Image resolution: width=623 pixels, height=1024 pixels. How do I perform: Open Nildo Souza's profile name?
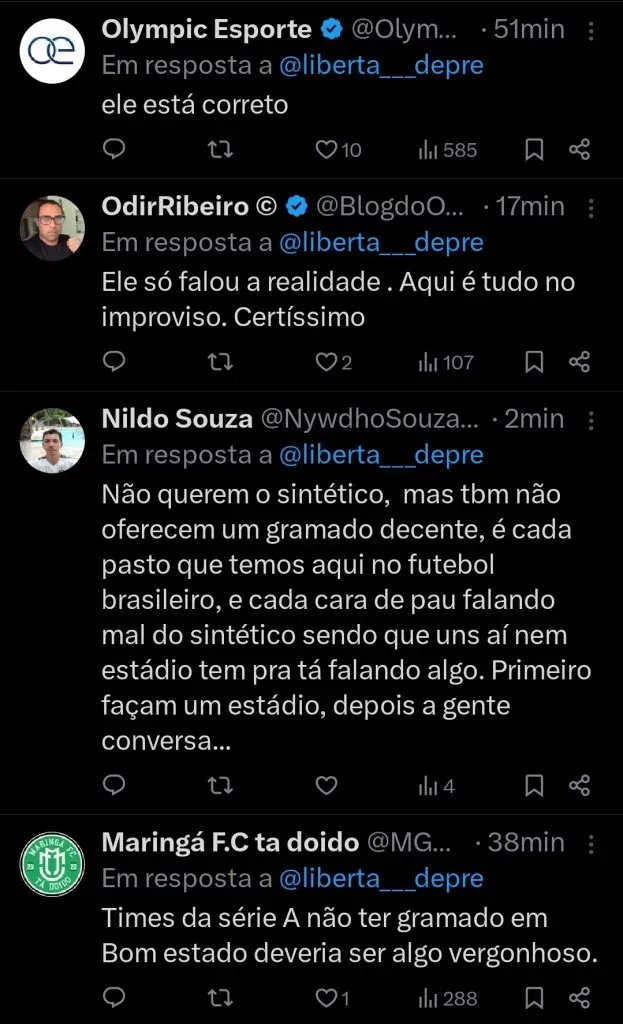pos(177,419)
